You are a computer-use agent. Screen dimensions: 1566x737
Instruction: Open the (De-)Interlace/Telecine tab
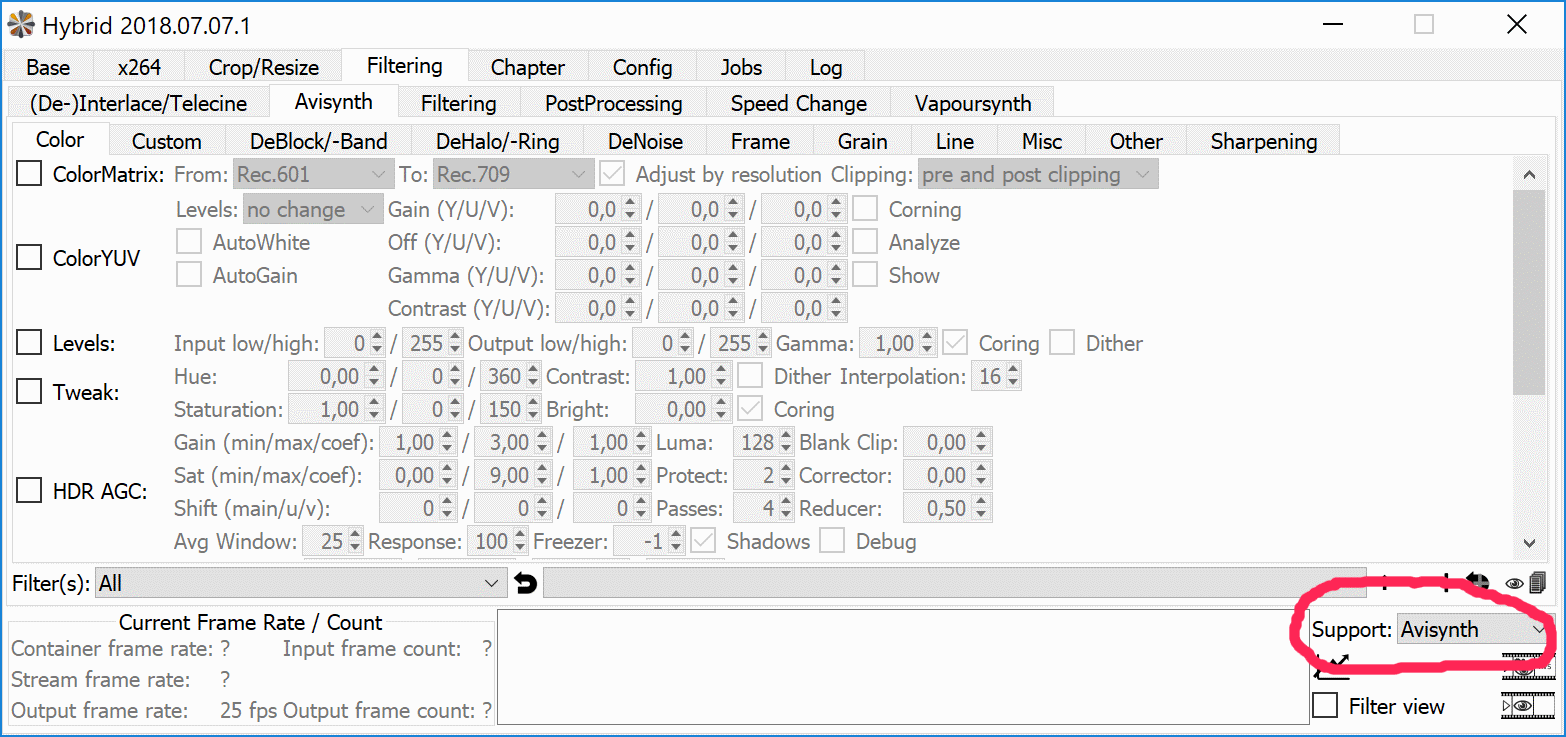[x=138, y=103]
